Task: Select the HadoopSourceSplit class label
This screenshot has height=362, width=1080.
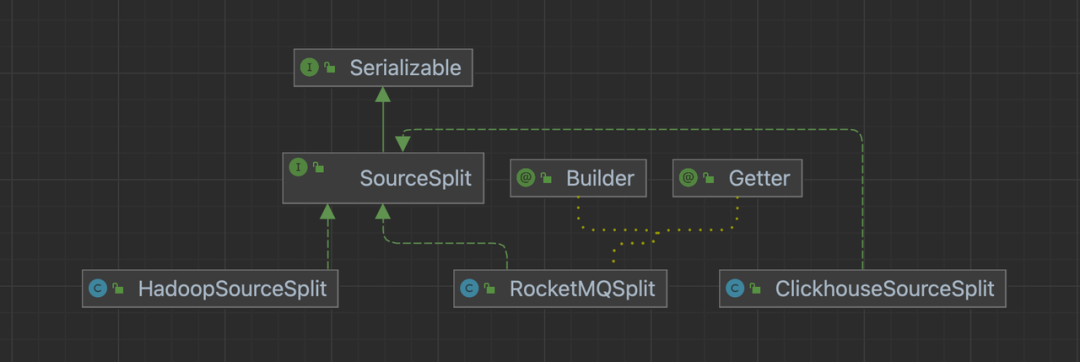Action: click(x=232, y=288)
